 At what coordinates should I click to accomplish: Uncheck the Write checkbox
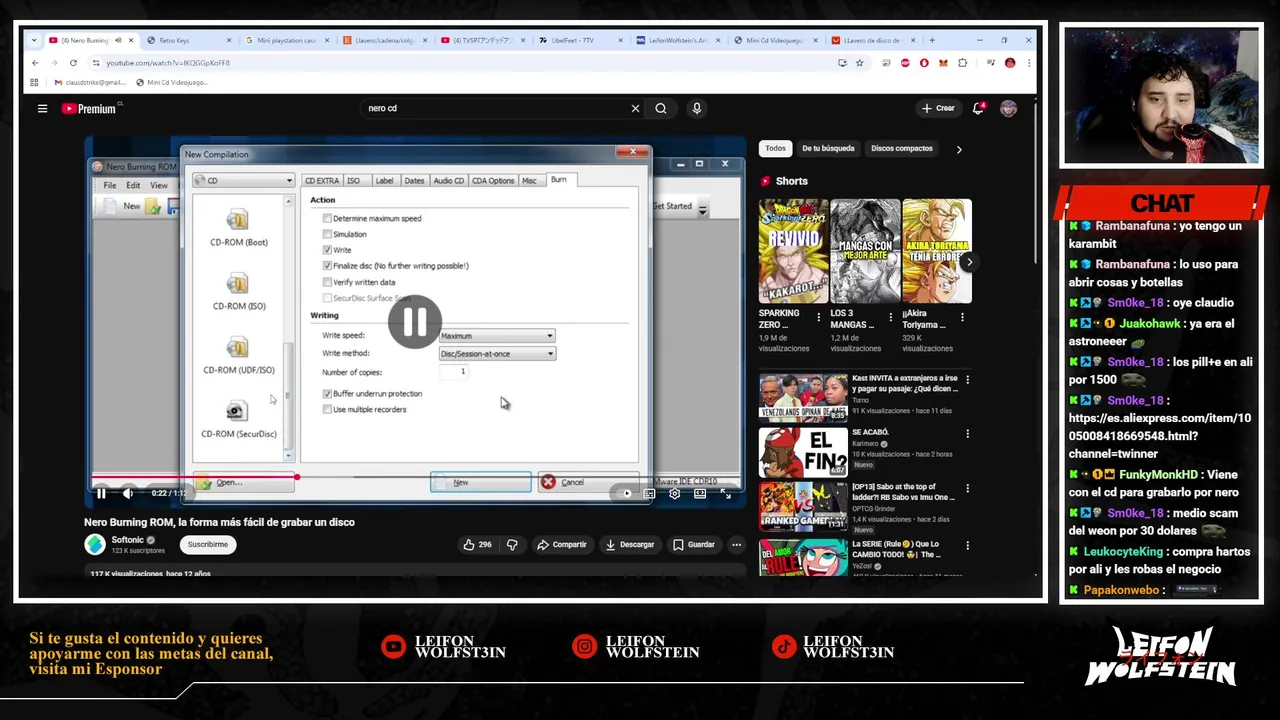pos(327,250)
